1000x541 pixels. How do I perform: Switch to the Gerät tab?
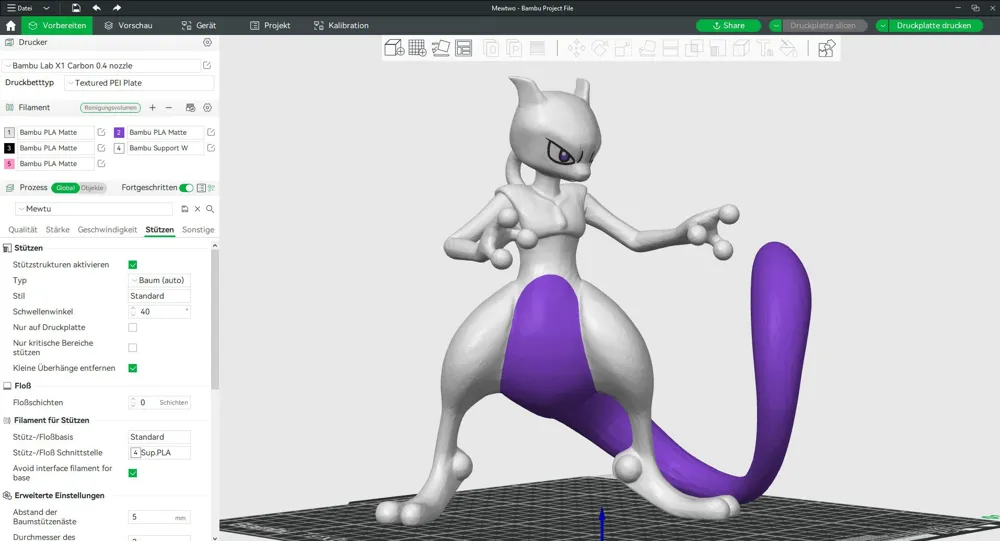click(x=199, y=26)
